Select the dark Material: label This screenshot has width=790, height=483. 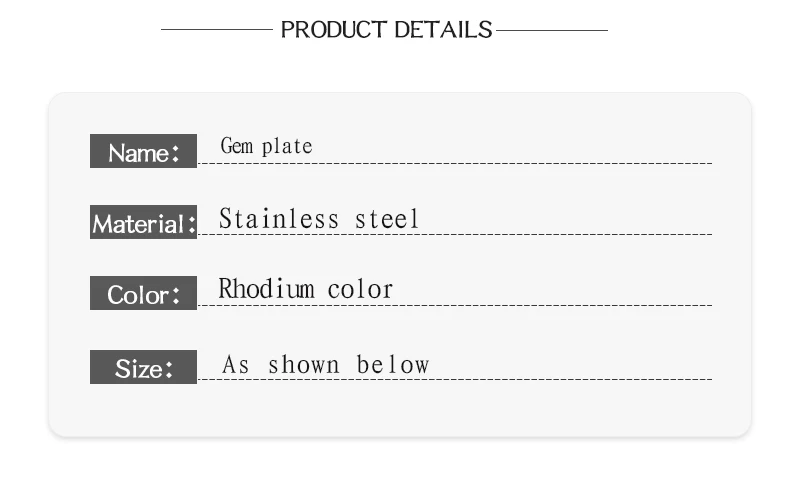tap(143, 223)
